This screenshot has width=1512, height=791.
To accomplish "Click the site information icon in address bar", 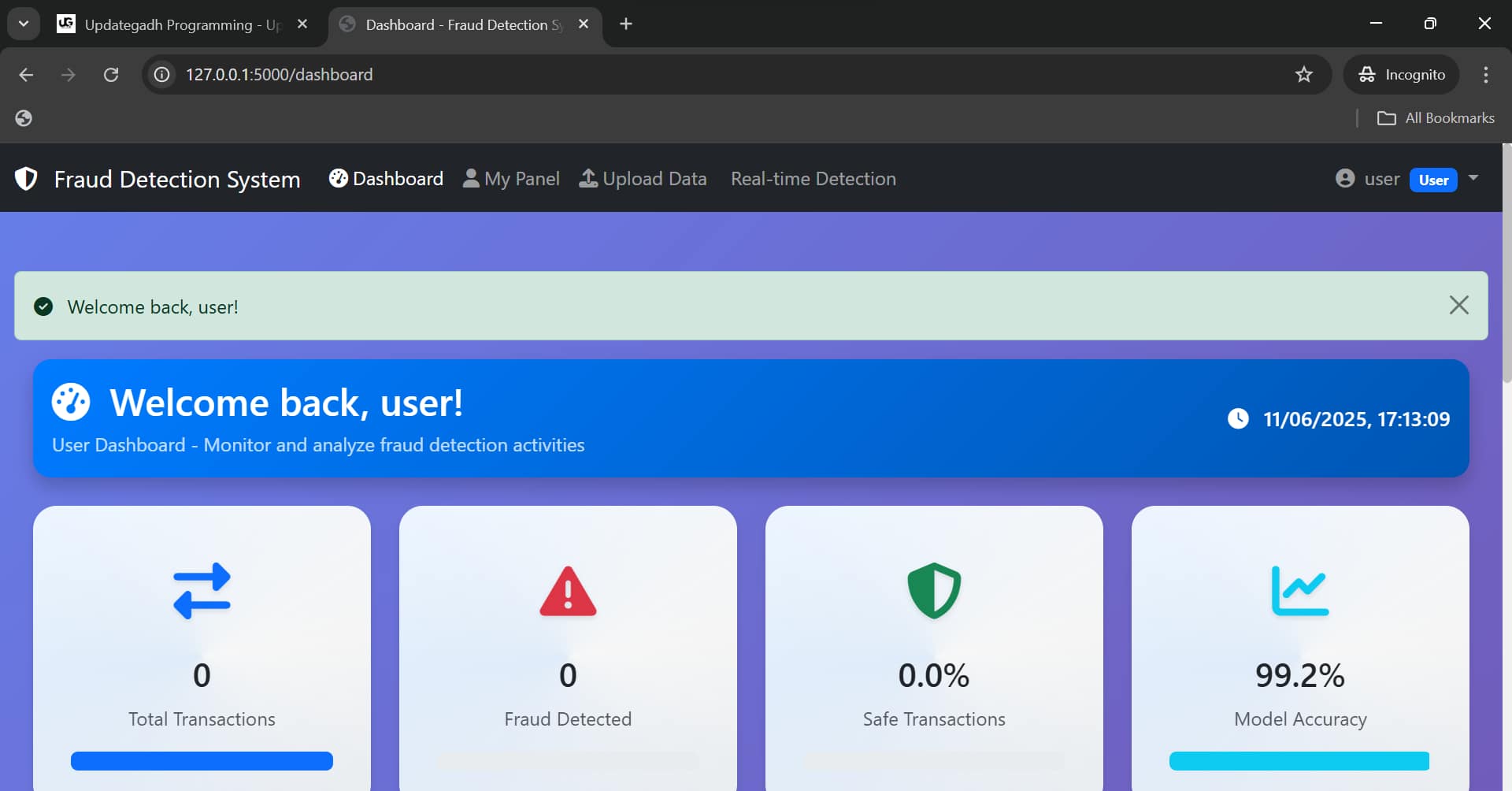I will [x=162, y=74].
